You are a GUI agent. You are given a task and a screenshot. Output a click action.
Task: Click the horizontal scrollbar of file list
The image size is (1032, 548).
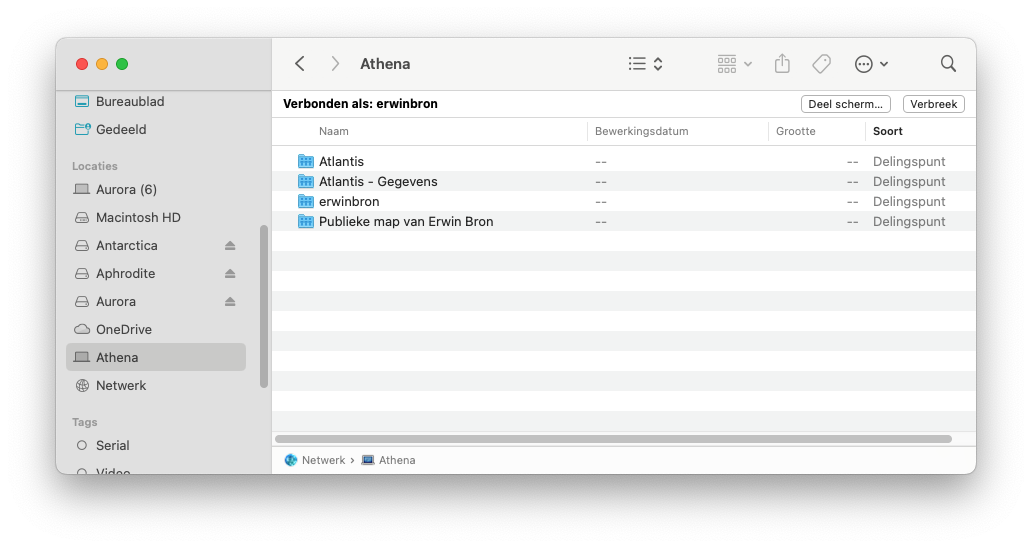coord(612,439)
